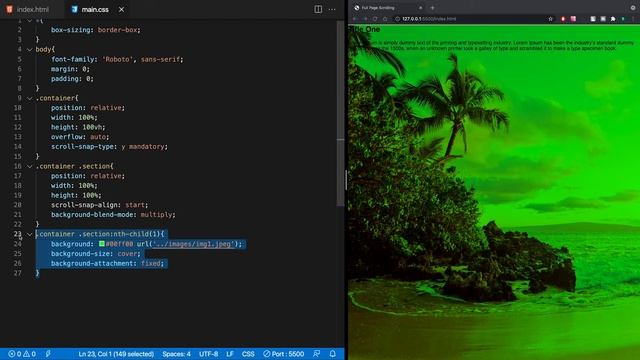Click the pink extension icon in browser toolbar

[x=573, y=19]
